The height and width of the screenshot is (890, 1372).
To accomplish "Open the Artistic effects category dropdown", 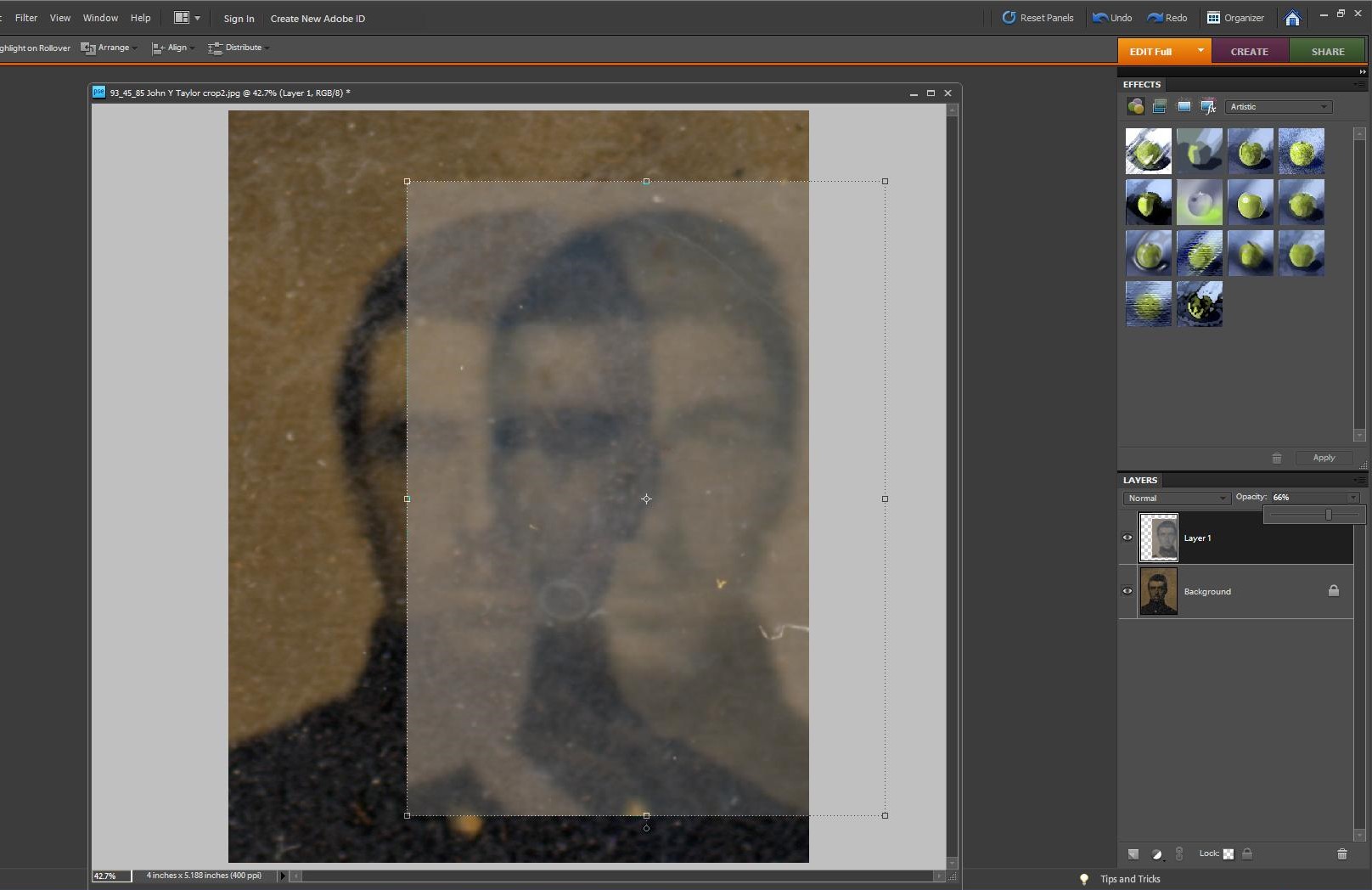I will [1278, 107].
